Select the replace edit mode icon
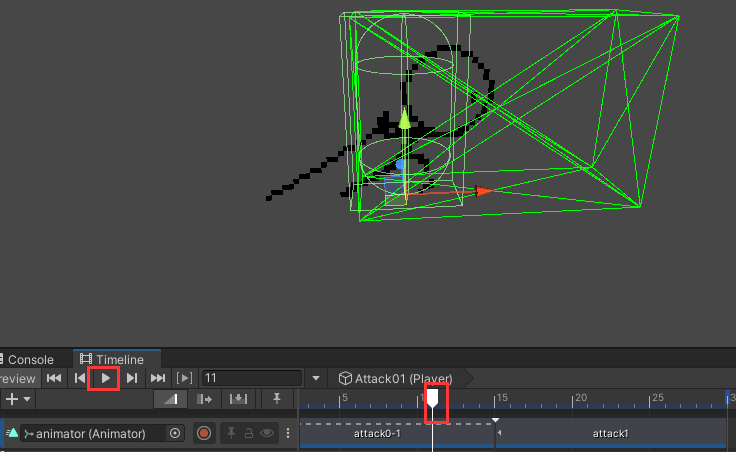 click(238, 399)
